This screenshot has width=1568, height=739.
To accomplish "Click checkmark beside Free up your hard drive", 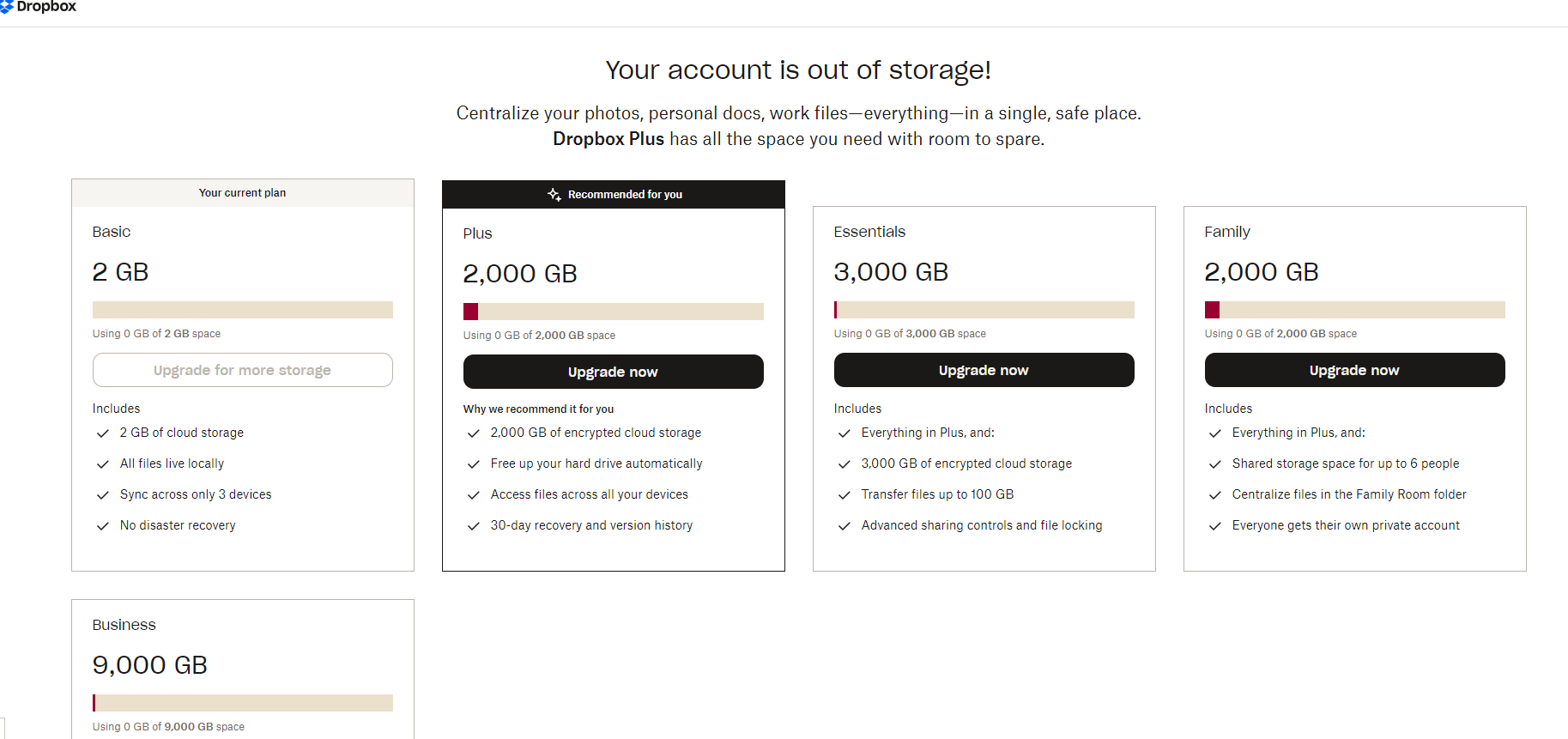I will pyautogui.click(x=473, y=464).
